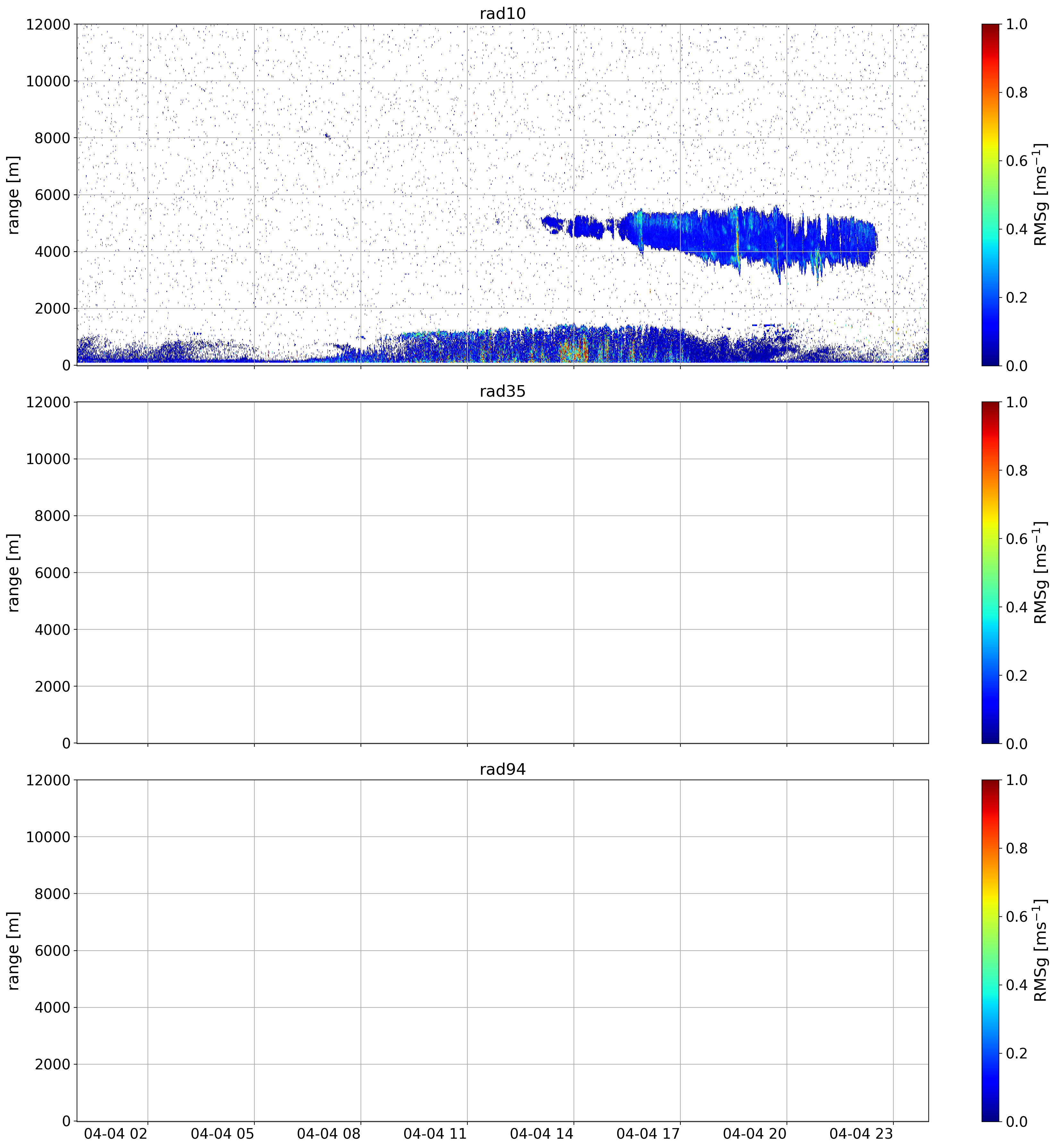Click the rad94 panel title

click(502, 770)
